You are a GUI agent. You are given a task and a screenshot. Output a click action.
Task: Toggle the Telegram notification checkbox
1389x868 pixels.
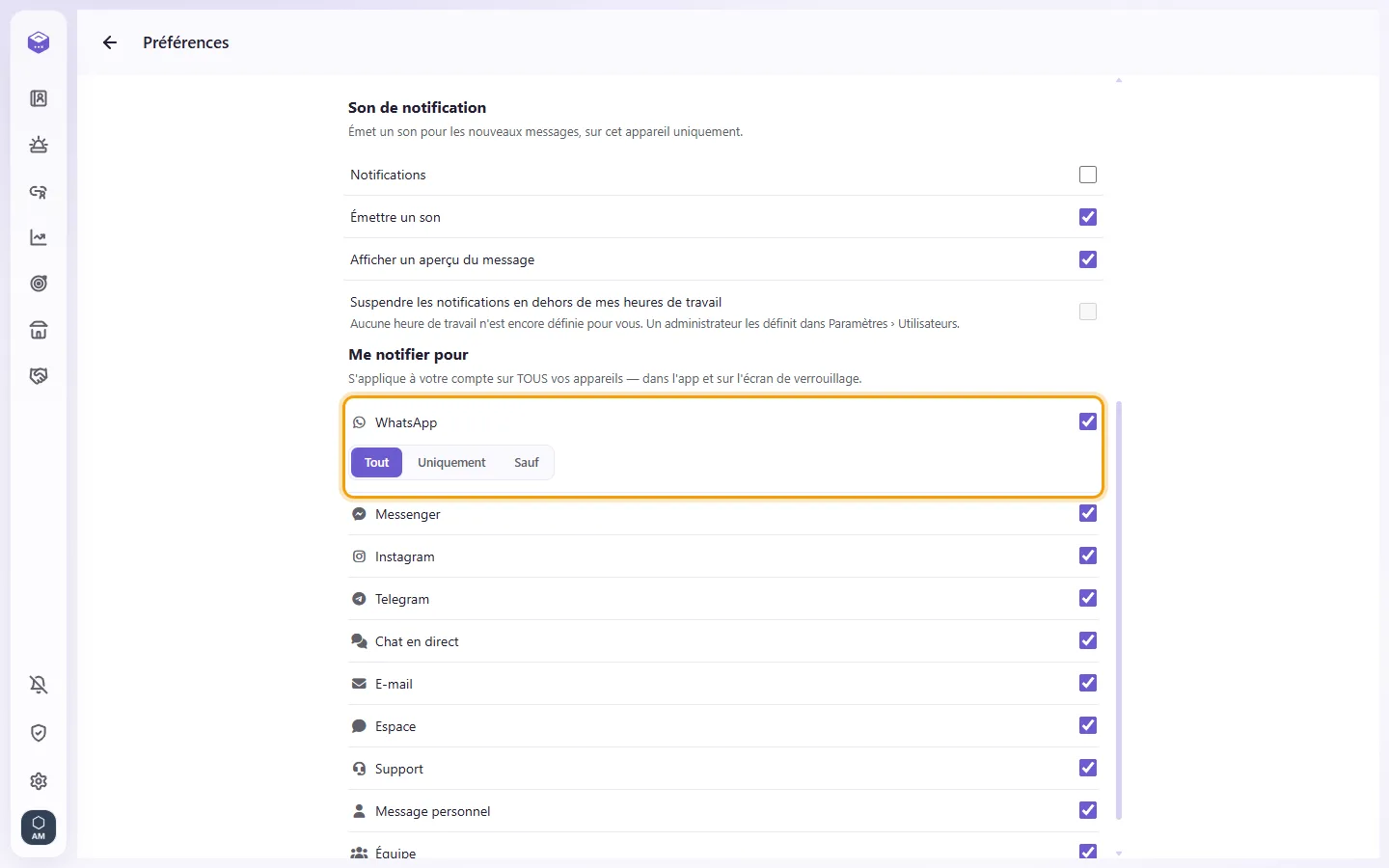(x=1088, y=598)
